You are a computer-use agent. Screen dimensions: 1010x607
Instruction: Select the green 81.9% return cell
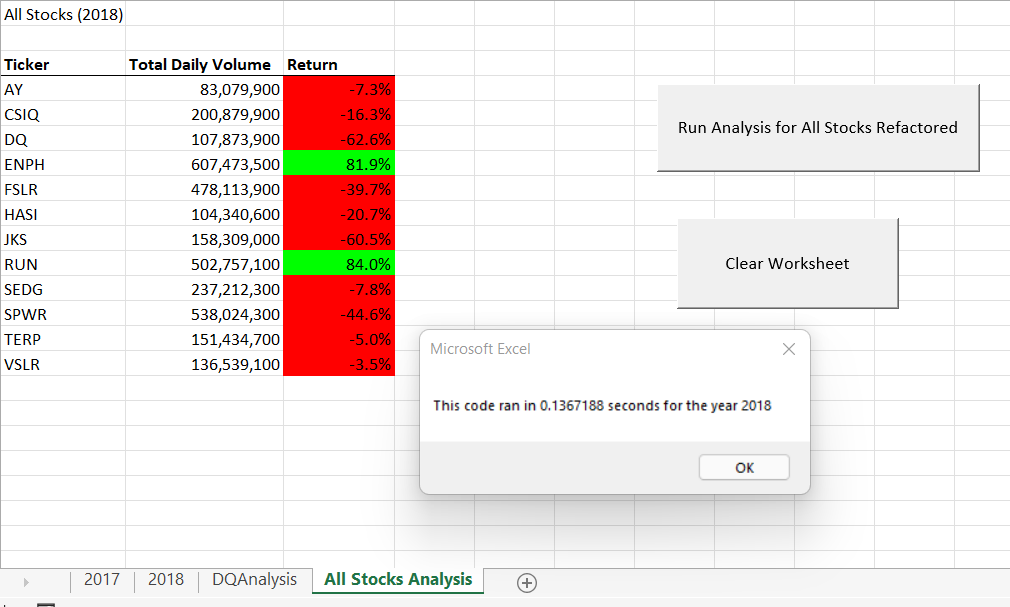tap(339, 164)
